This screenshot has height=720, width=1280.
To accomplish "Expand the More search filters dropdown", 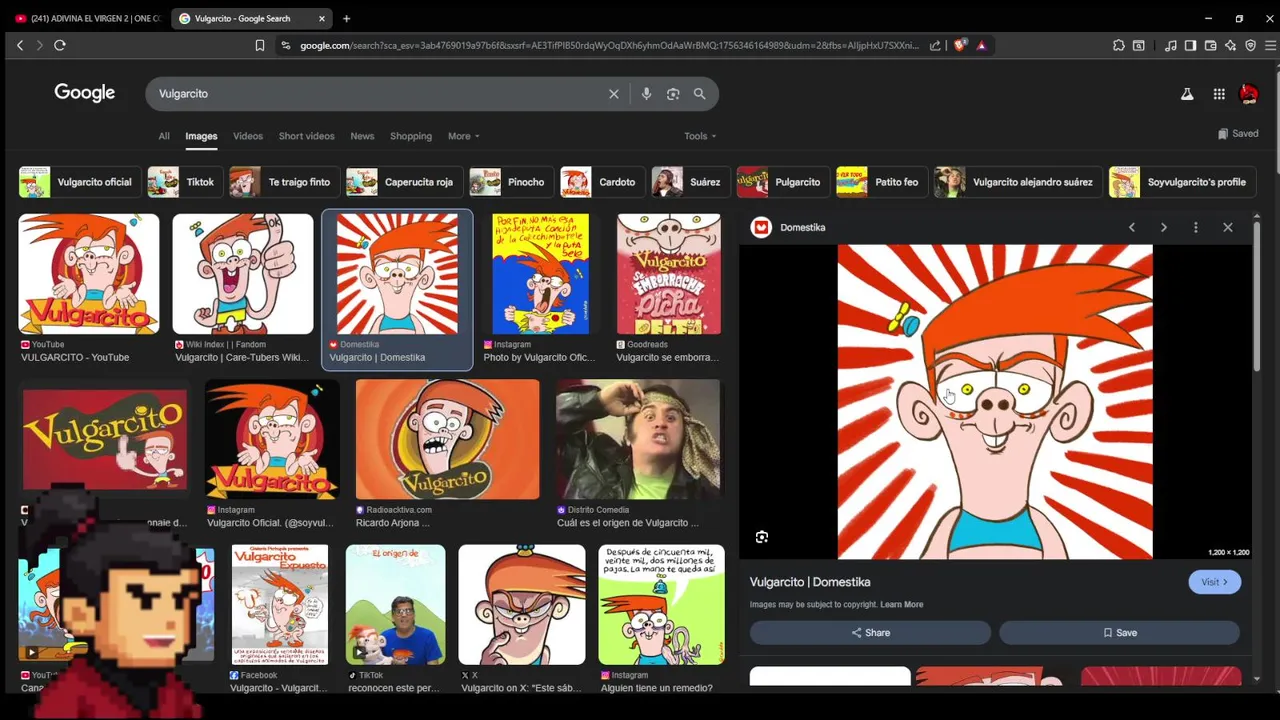I will click(x=464, y=136).
